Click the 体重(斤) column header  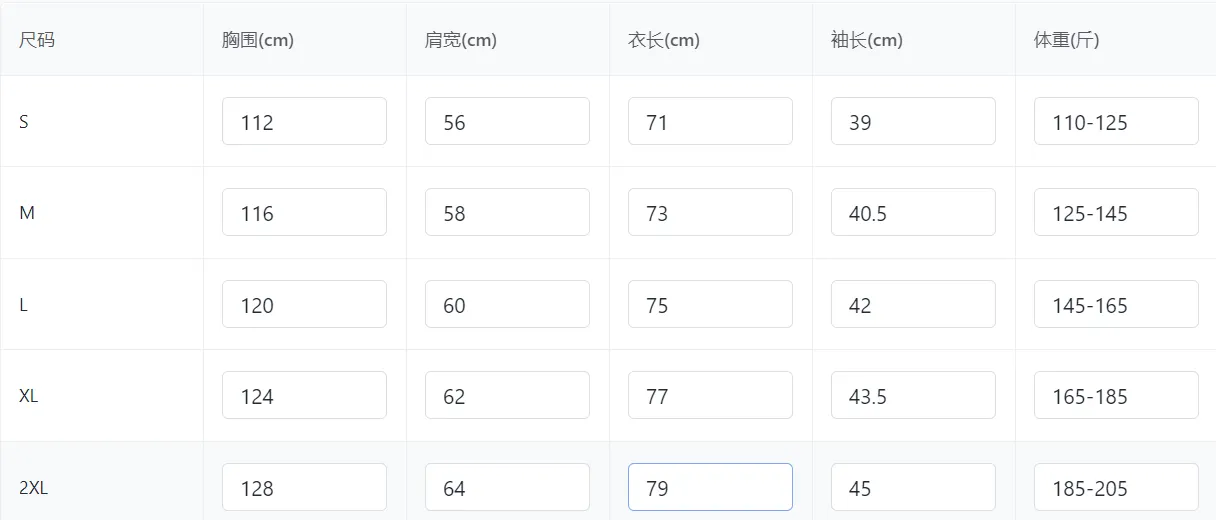tap(1066, 40)
